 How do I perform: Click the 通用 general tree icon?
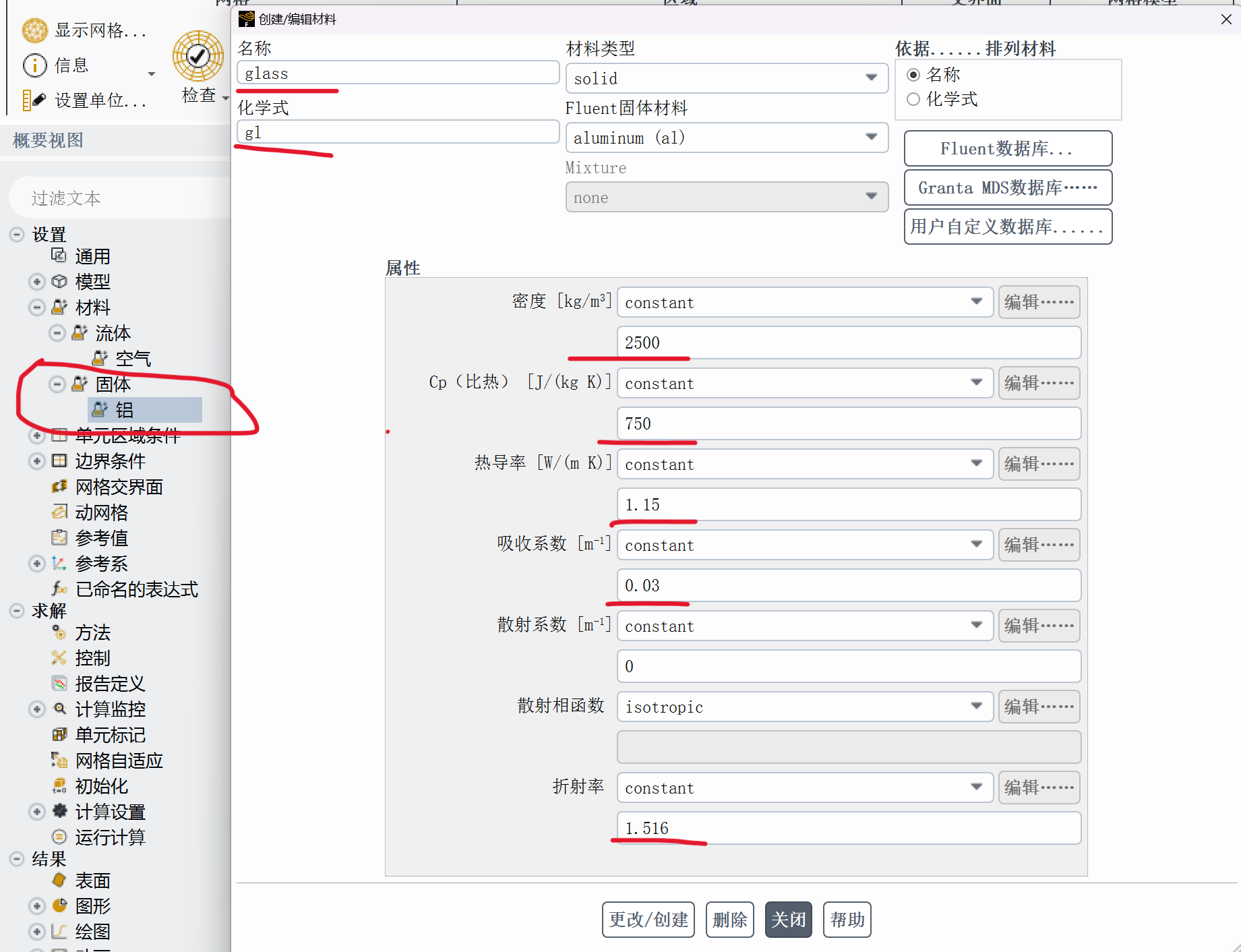pyautogui.click(x=59, y=256)
